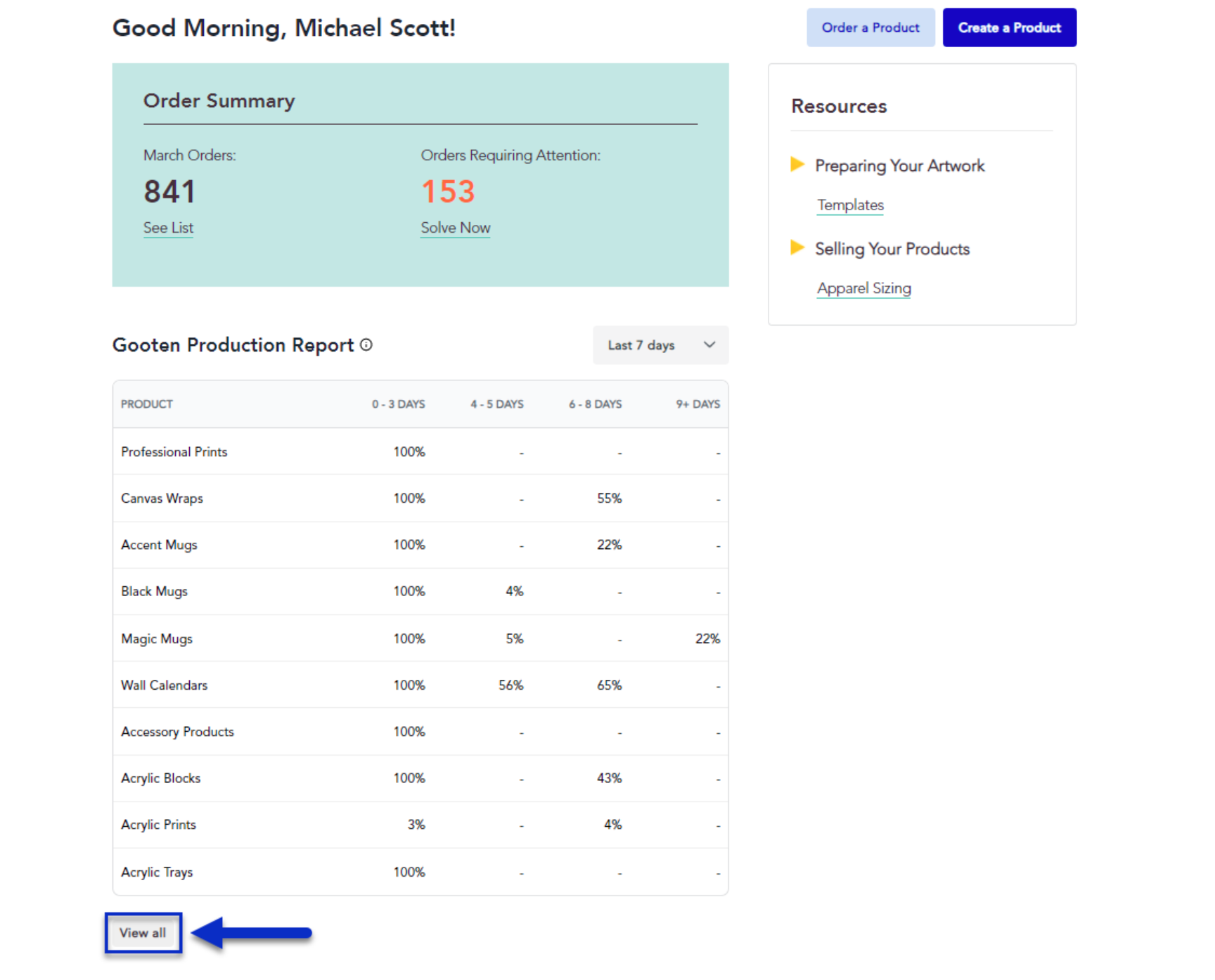This screenshot has width=1215, height=980.
Task: Select the Accessory Products row name
Action: click(x=177, y=732)
